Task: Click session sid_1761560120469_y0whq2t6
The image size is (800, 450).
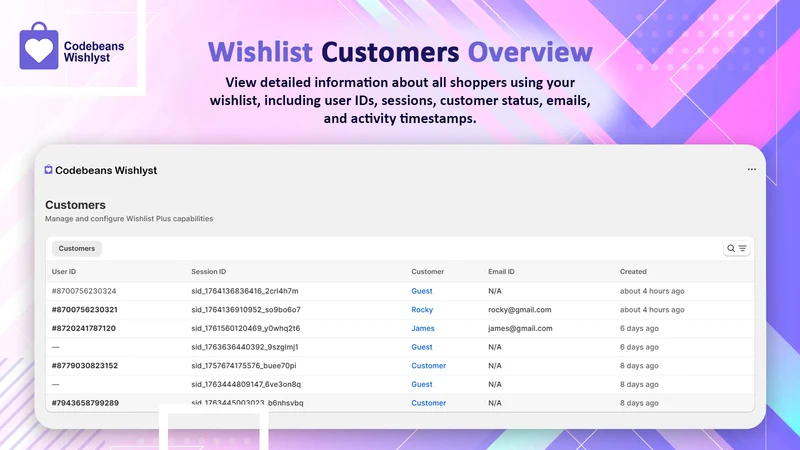Action: point(246,328)
